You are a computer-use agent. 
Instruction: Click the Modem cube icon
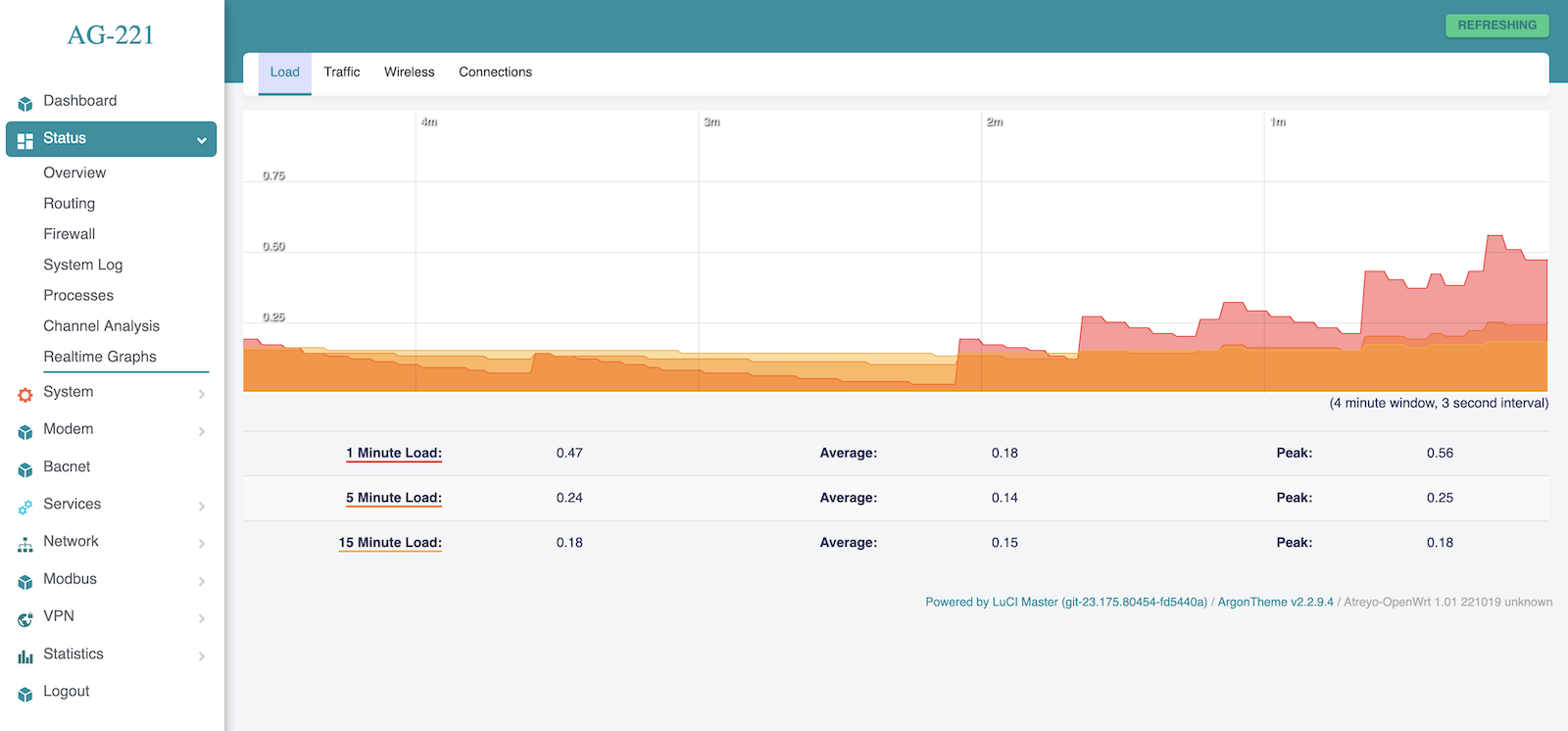[x=25, y=432]
